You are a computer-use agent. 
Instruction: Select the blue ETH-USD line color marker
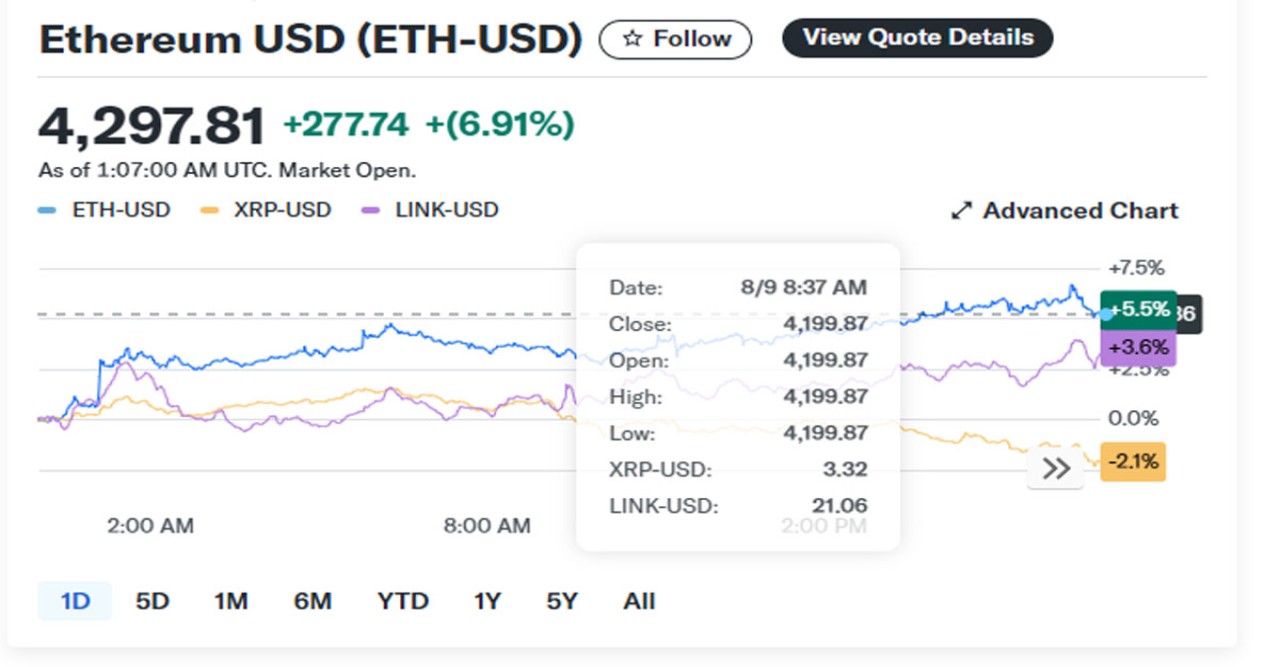click(44, 210)
